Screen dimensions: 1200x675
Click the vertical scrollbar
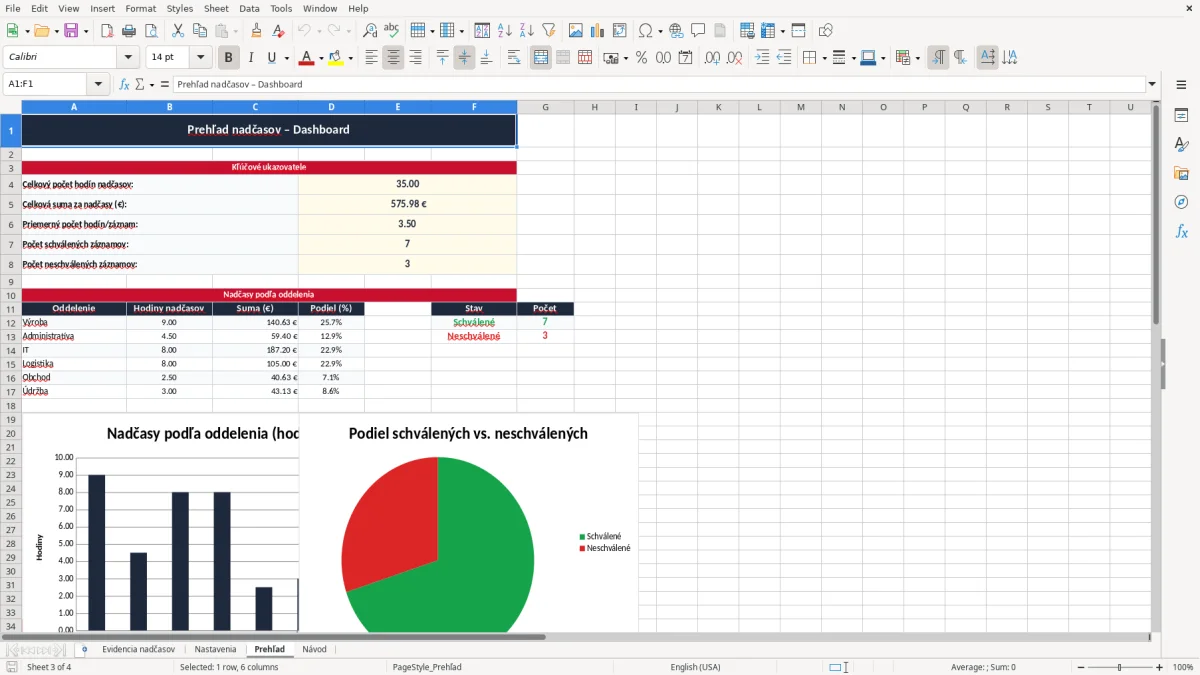pyautogui.click(x=1156, y=366)
